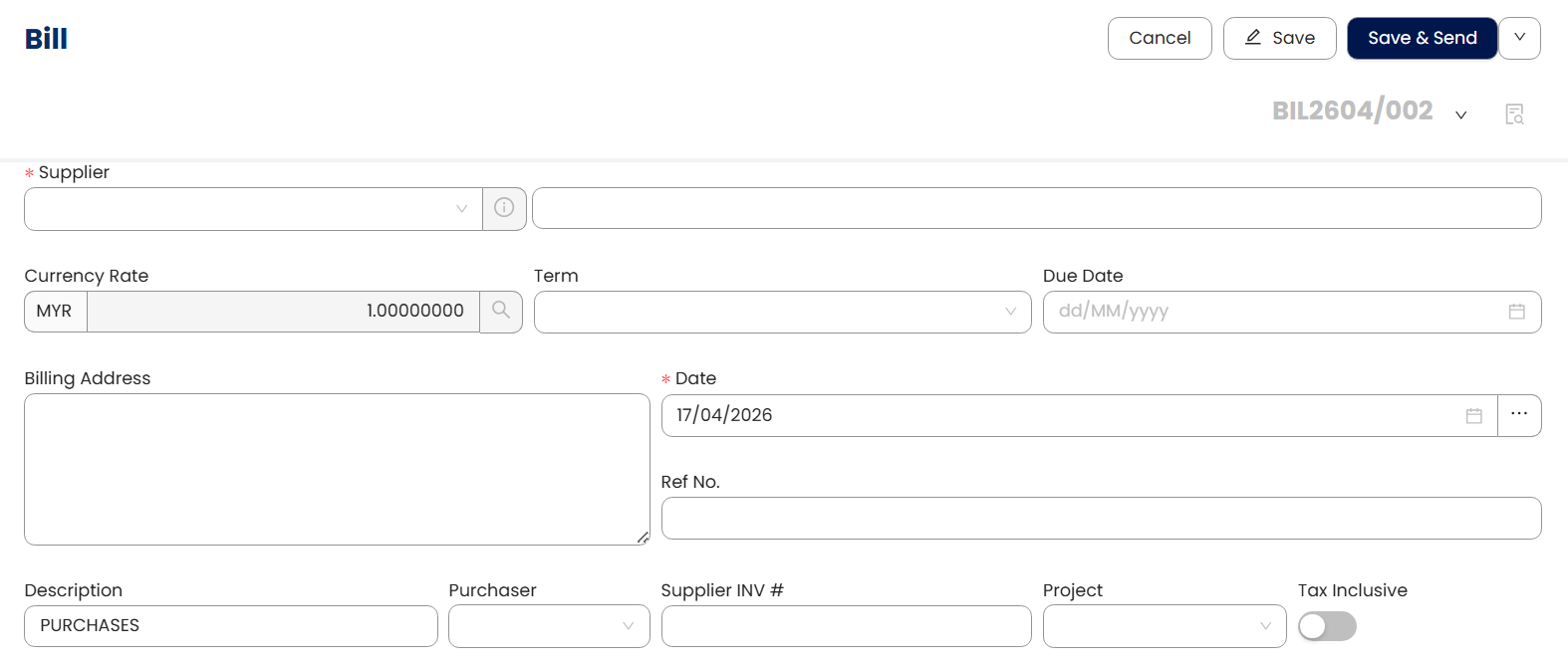
Task: Expand the Project dropdown
Action: click(1164, 626)
